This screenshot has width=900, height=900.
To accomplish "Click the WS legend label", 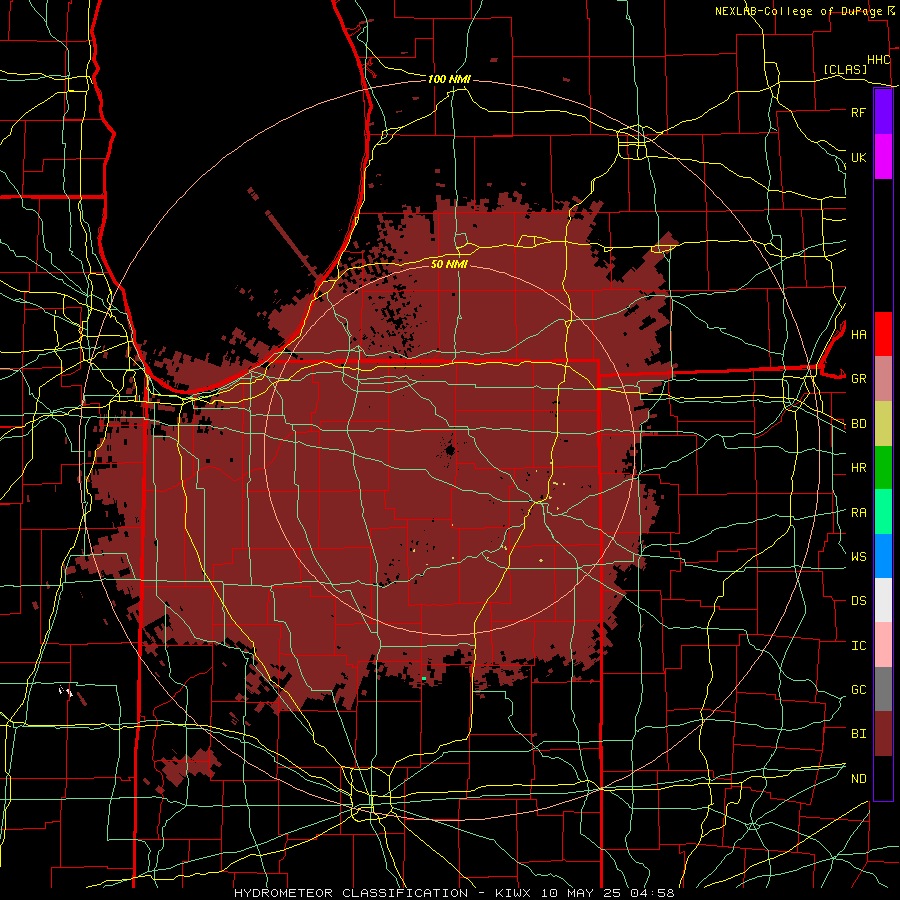I will pyautogui.click(x=858, y=556).
